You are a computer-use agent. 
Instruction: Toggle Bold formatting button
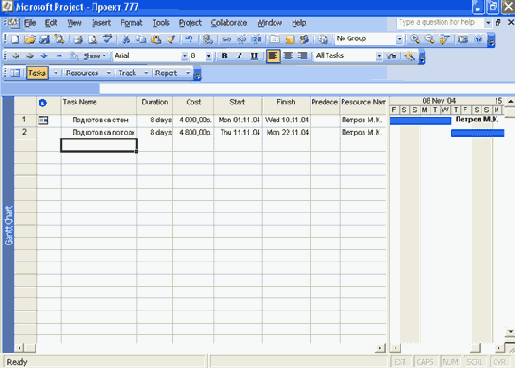pyautogui.click(x=225, y=56)
